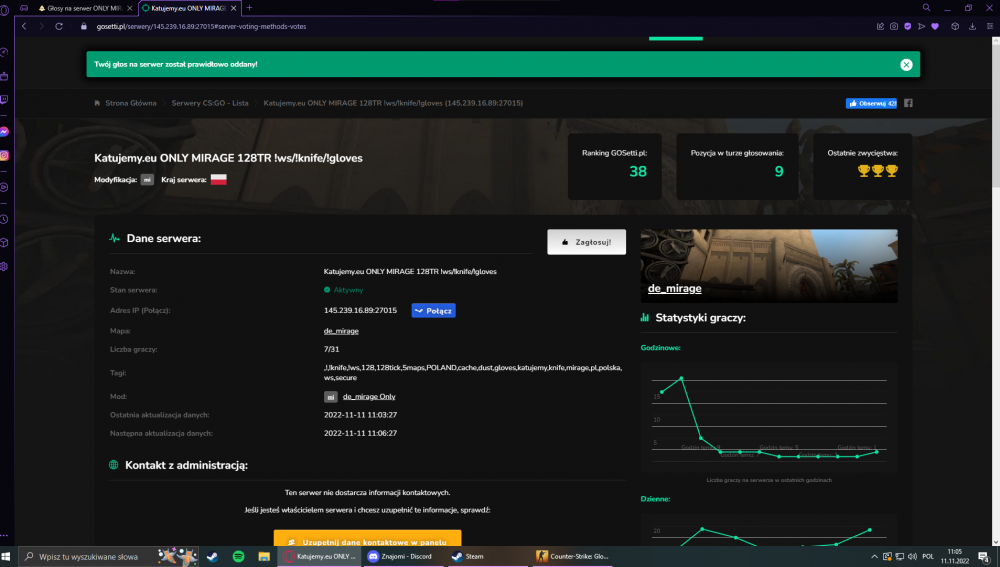Open the de_mirage map link in Mapa row

(x=341, y=331)
